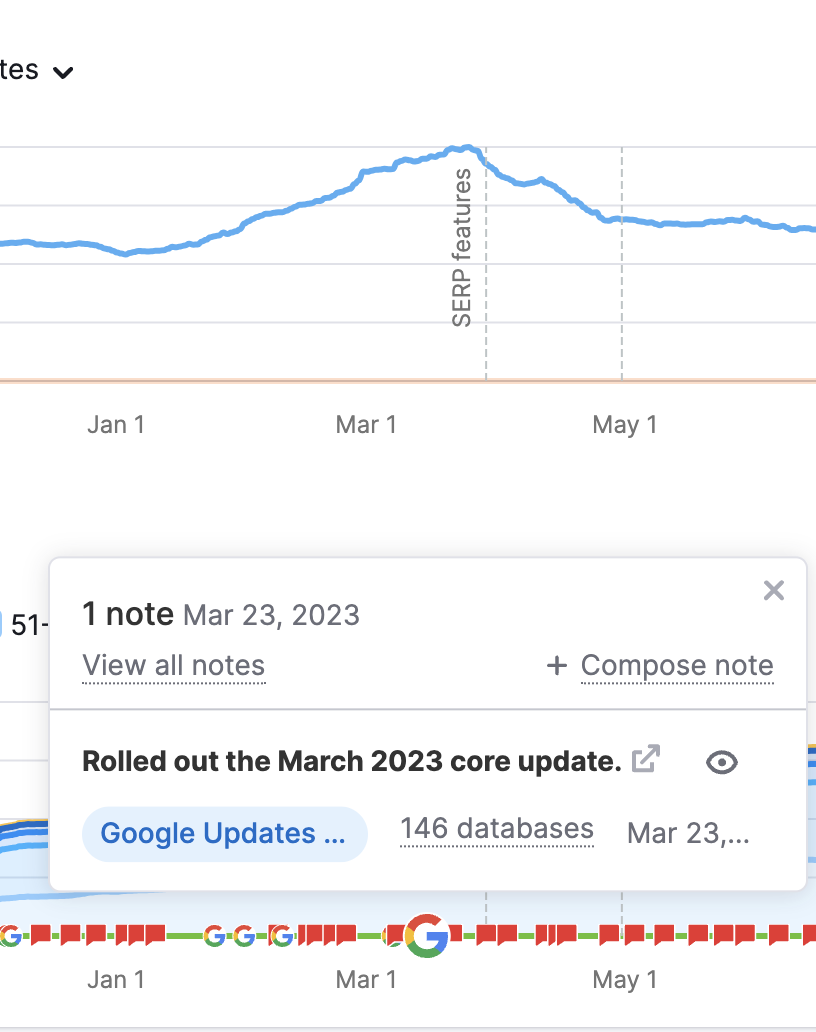Open the 146 databases link
This screenshot has width=816, height=1032.
point(497,829)
